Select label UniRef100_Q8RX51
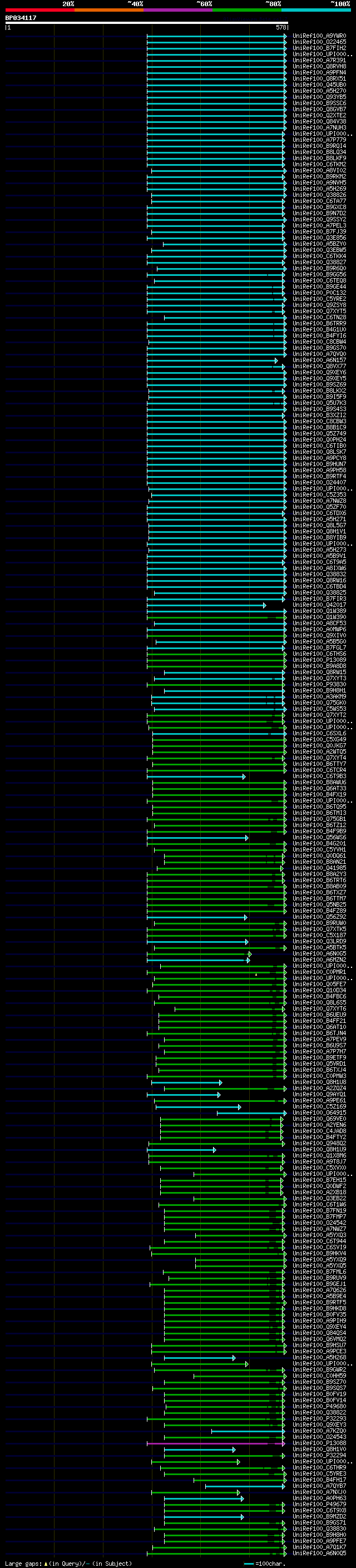The width and height of the screenshot is (356, 1568). pos(319,78)
